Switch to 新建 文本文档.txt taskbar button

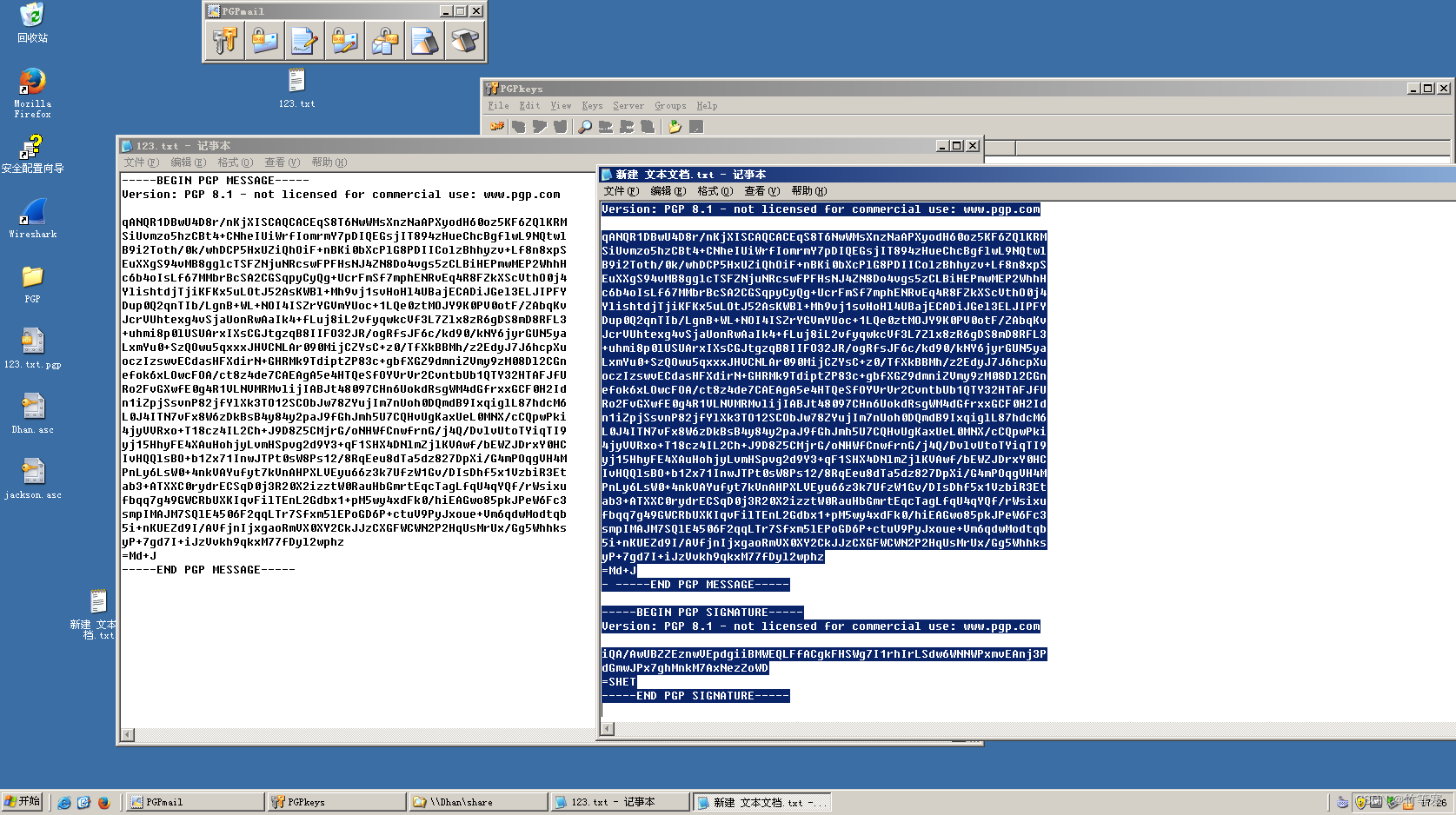pos(762,802)
